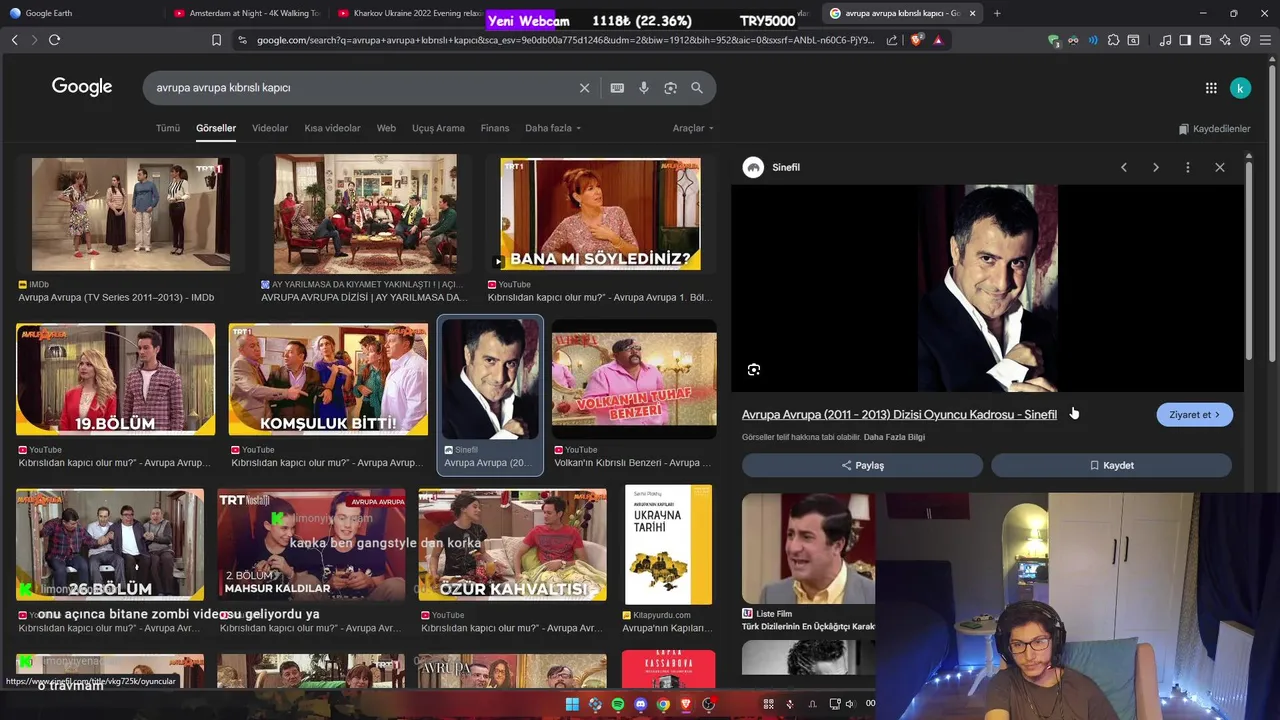The image size is (1280, 720).
Task: Open 'Daha Fazla Bilgi' copyright link
Action: [894, 437]
